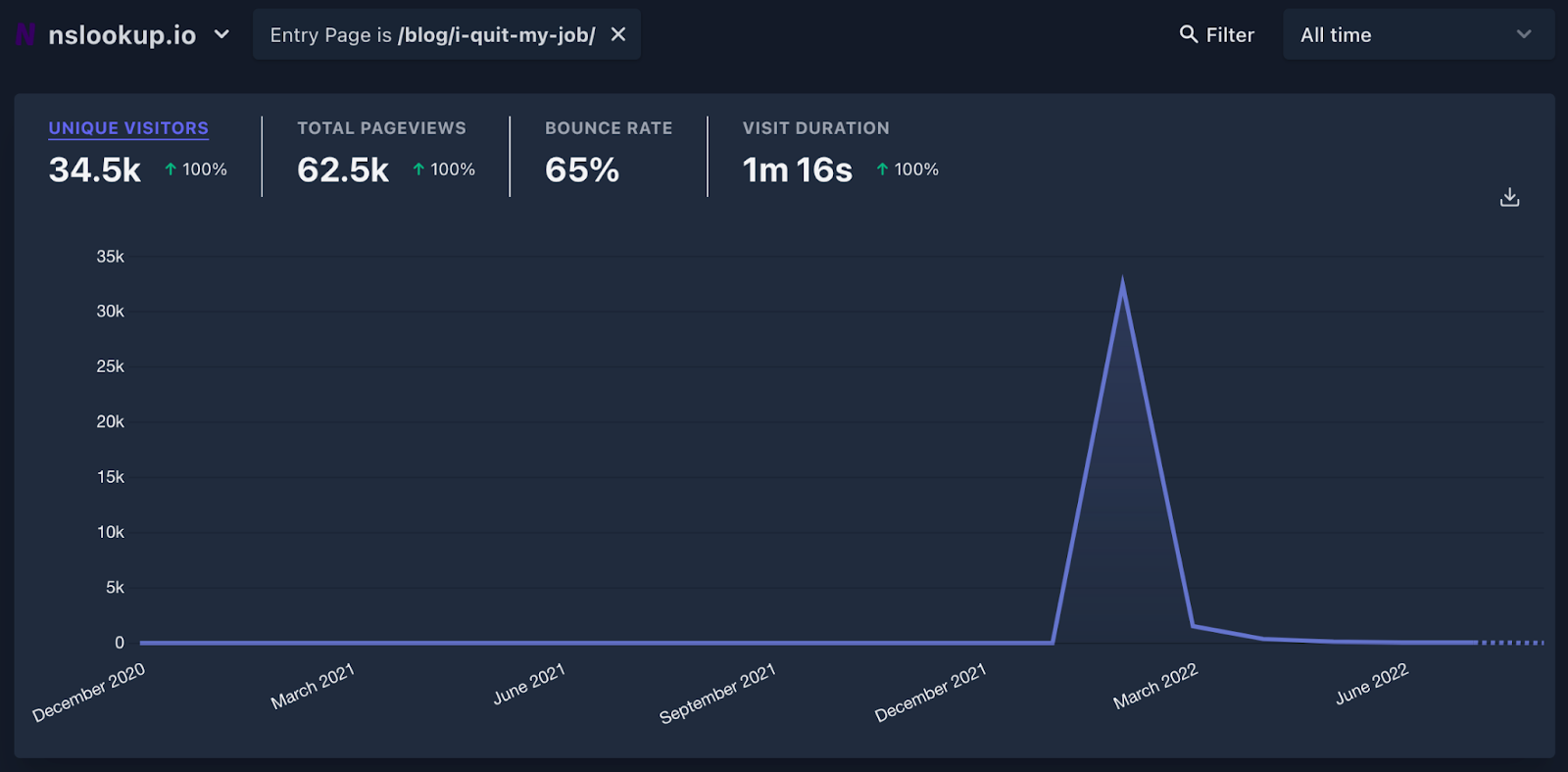The image size is (1568, 772).
Task: Click the June 2022 x-axis label
Action: [x=1372, y=684]
